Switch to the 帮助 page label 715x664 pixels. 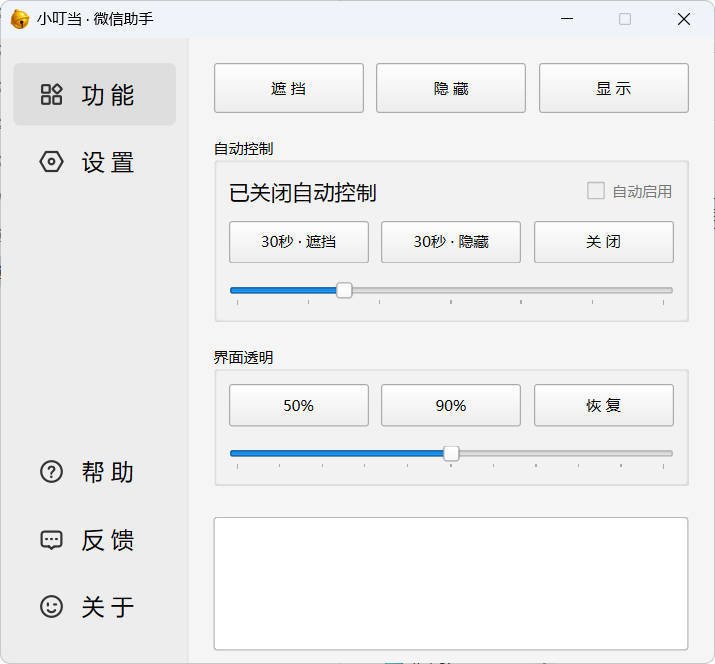108,472
